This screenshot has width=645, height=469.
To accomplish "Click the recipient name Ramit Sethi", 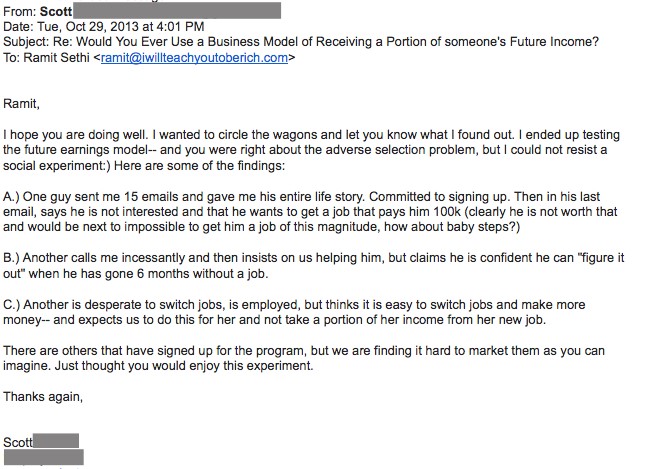I will pyautogui.click(x=56, y=58).
